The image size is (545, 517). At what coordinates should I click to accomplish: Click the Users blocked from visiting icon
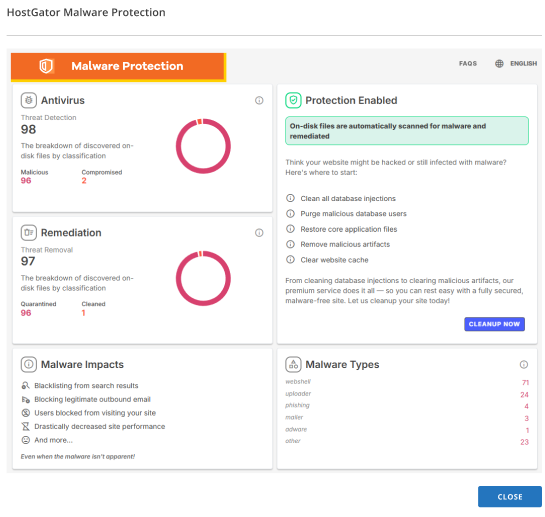coord(26,413)
